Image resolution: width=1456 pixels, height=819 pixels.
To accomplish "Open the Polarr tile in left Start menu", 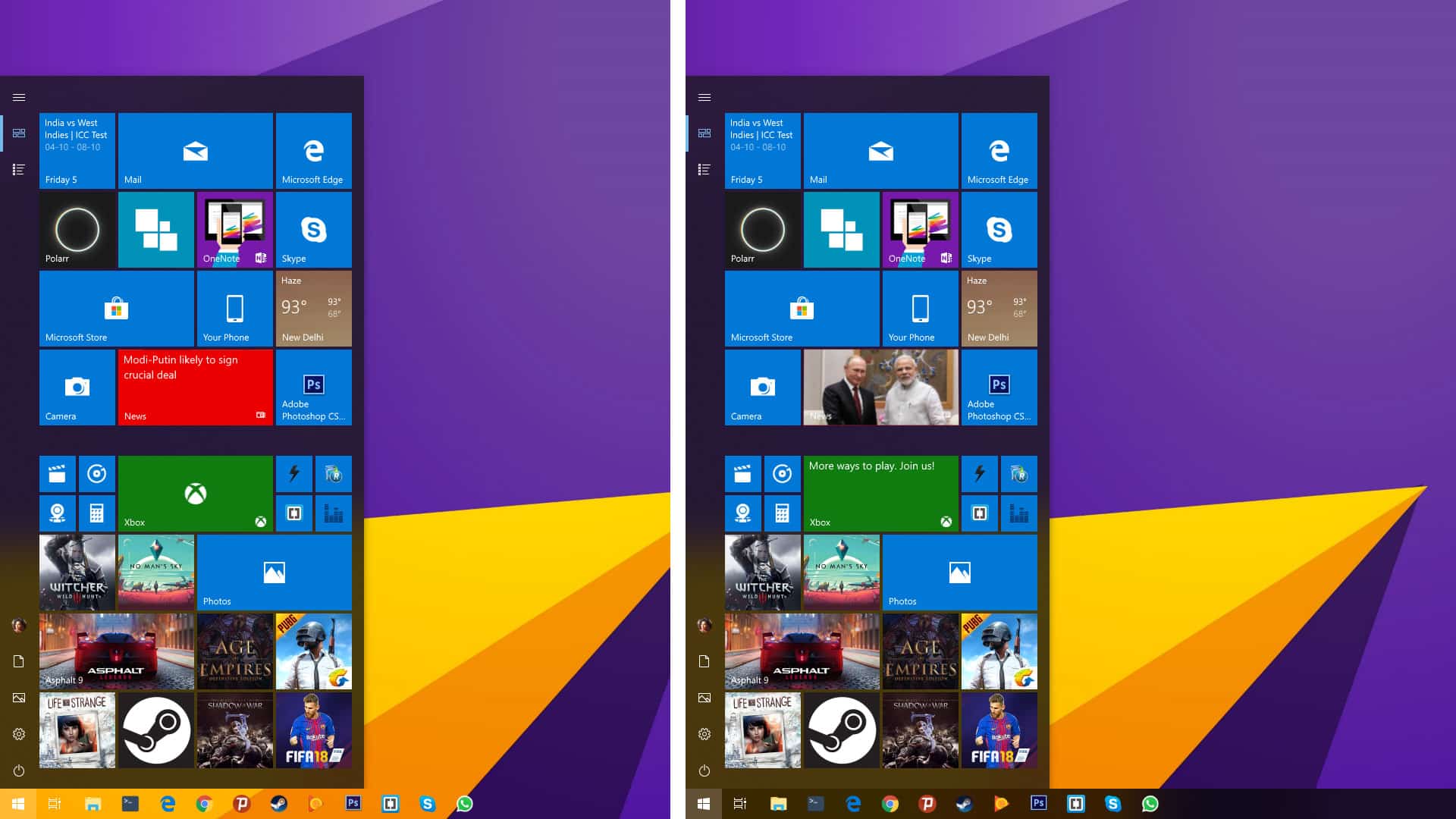I will click(77, 230).
